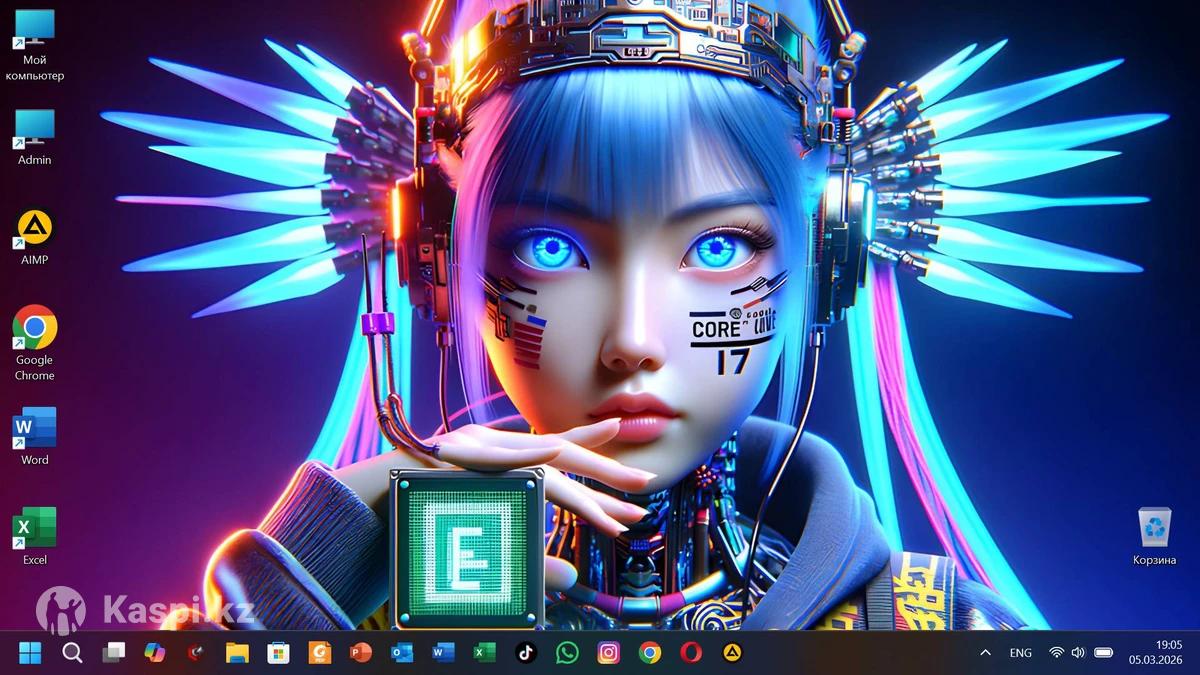Open the ENG input language switcher
Image resolution: width=1200 pixels, height=675 pixels.
coord(1020,653)
